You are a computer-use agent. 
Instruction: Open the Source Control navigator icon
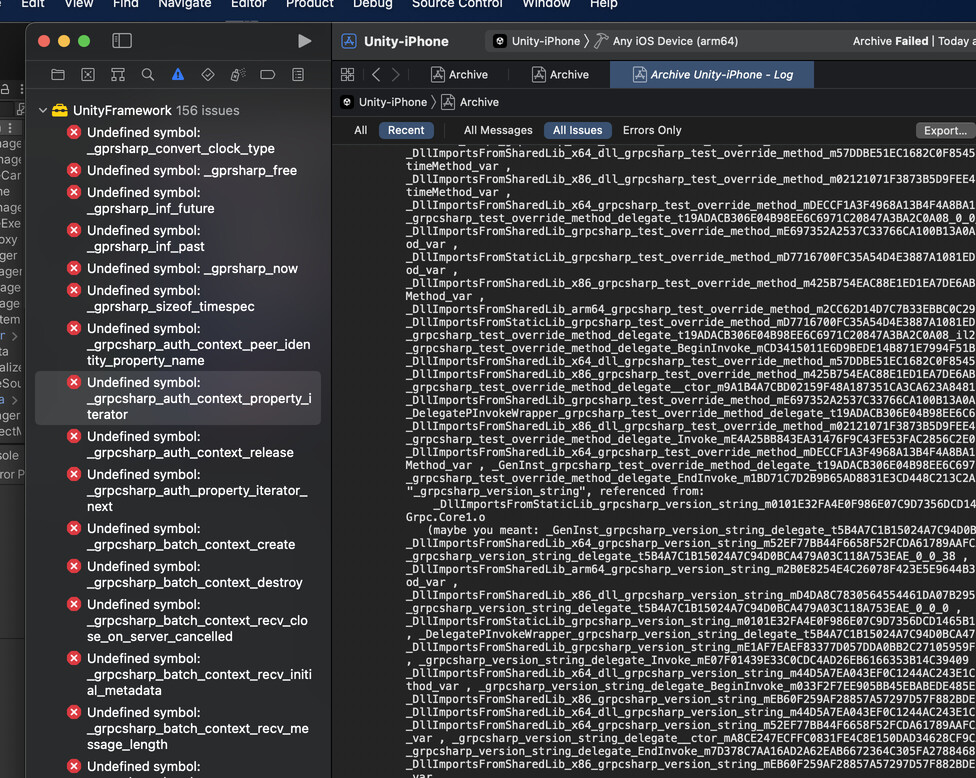click(x=88, y=75)
